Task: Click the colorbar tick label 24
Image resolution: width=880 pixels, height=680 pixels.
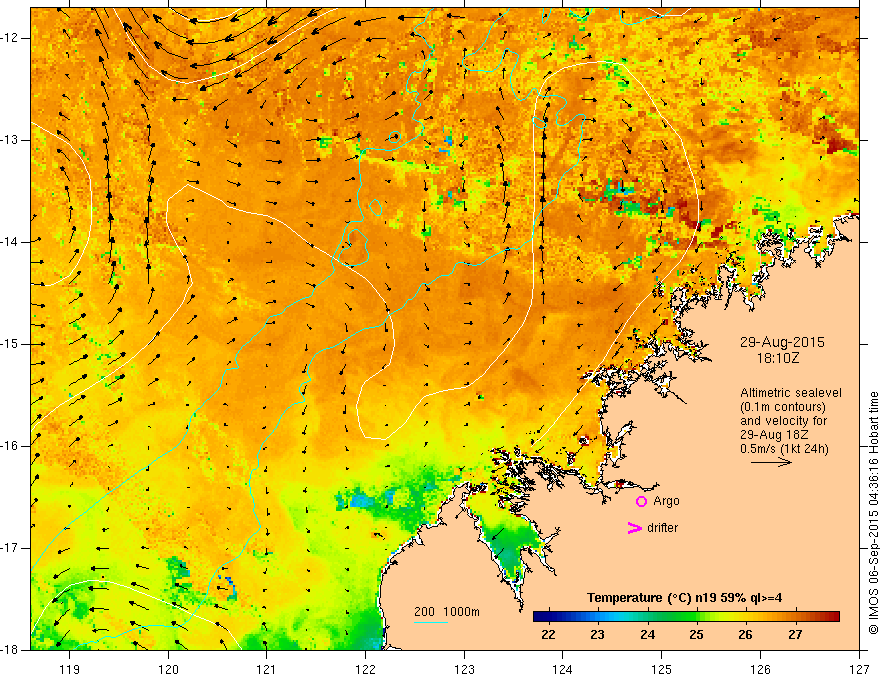Action: [647, 635]
